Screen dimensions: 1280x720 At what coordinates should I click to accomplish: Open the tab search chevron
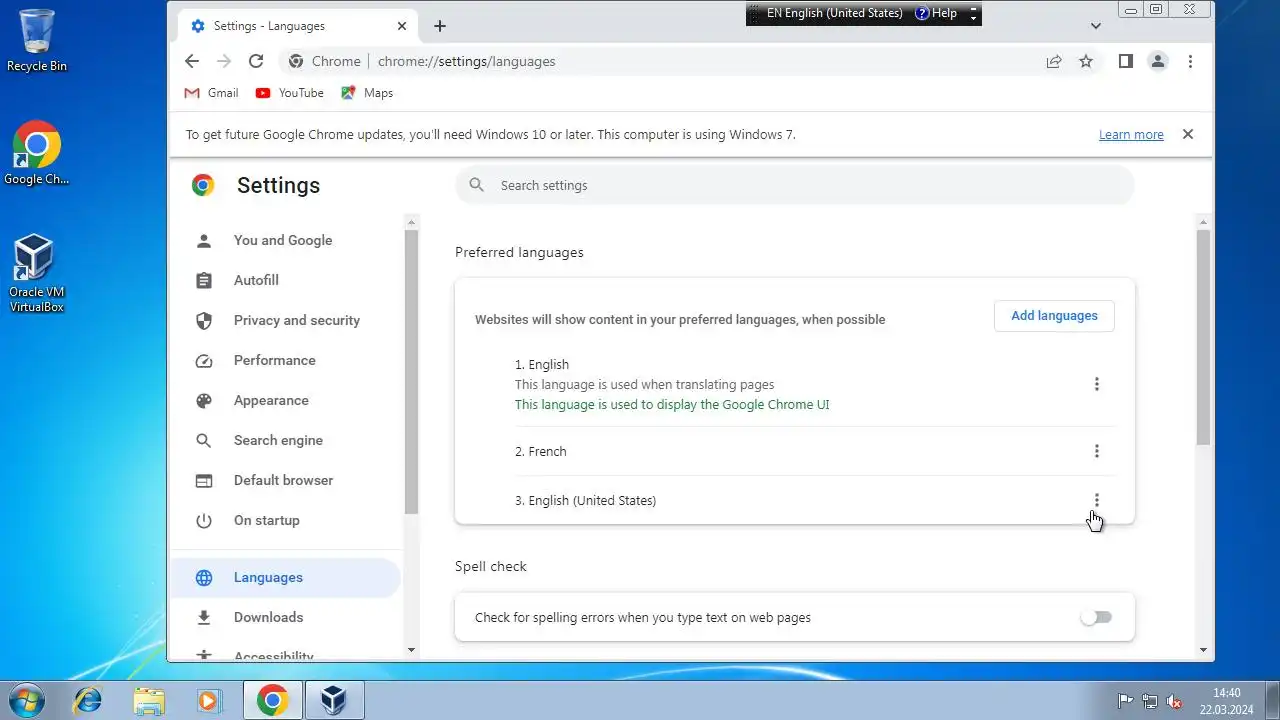point(1095,26)
